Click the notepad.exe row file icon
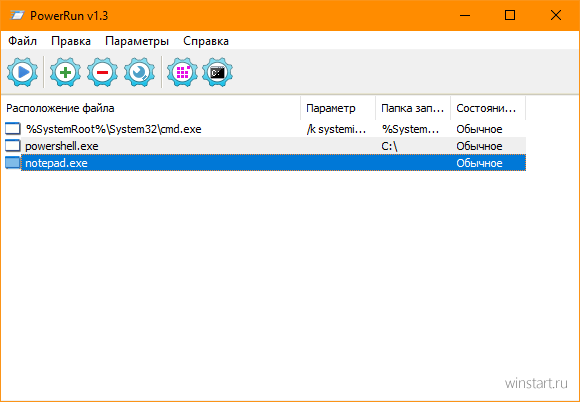This screenshot has height=402, width=580. point(13,163)
